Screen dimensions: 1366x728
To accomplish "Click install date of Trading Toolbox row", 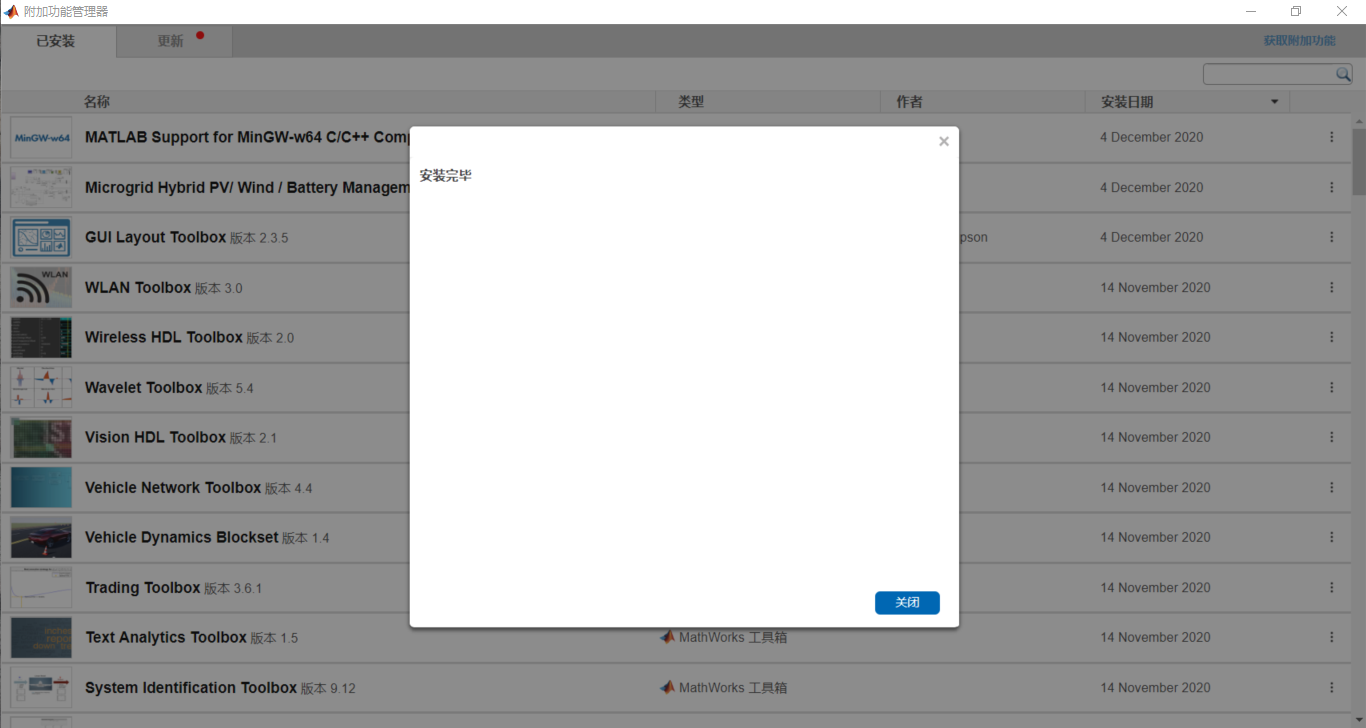I will 1155,587.
